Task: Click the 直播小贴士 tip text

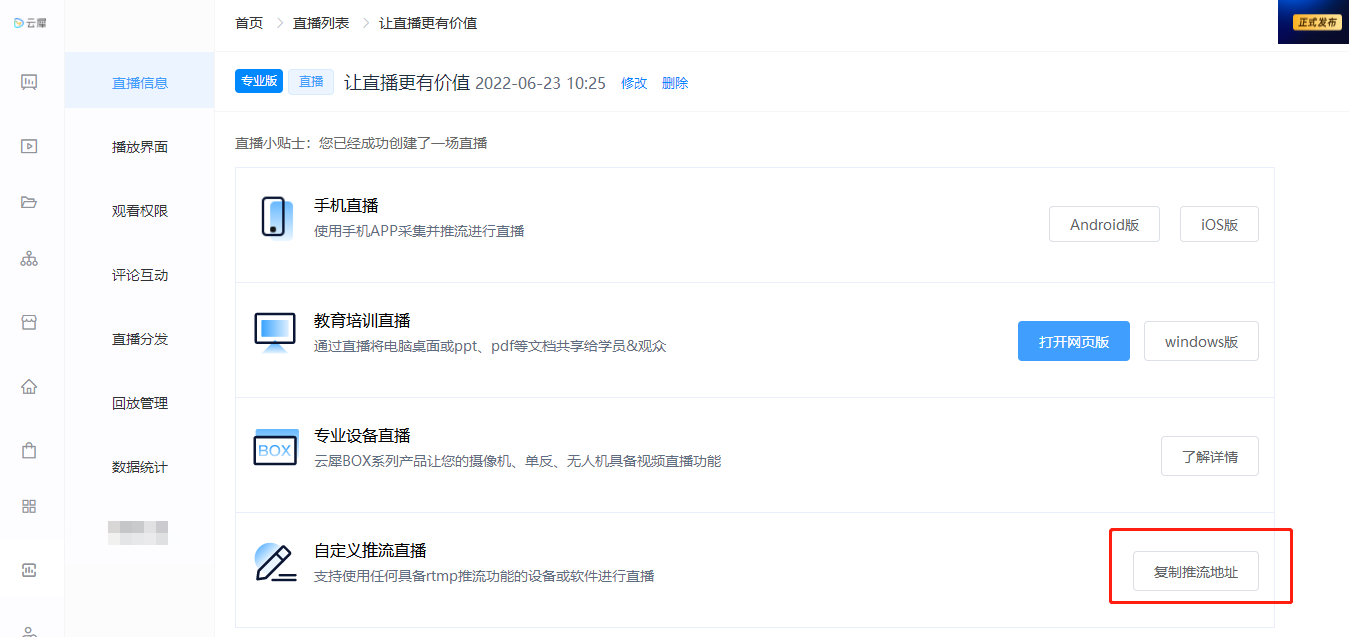Action: click(x=361, y=143)
